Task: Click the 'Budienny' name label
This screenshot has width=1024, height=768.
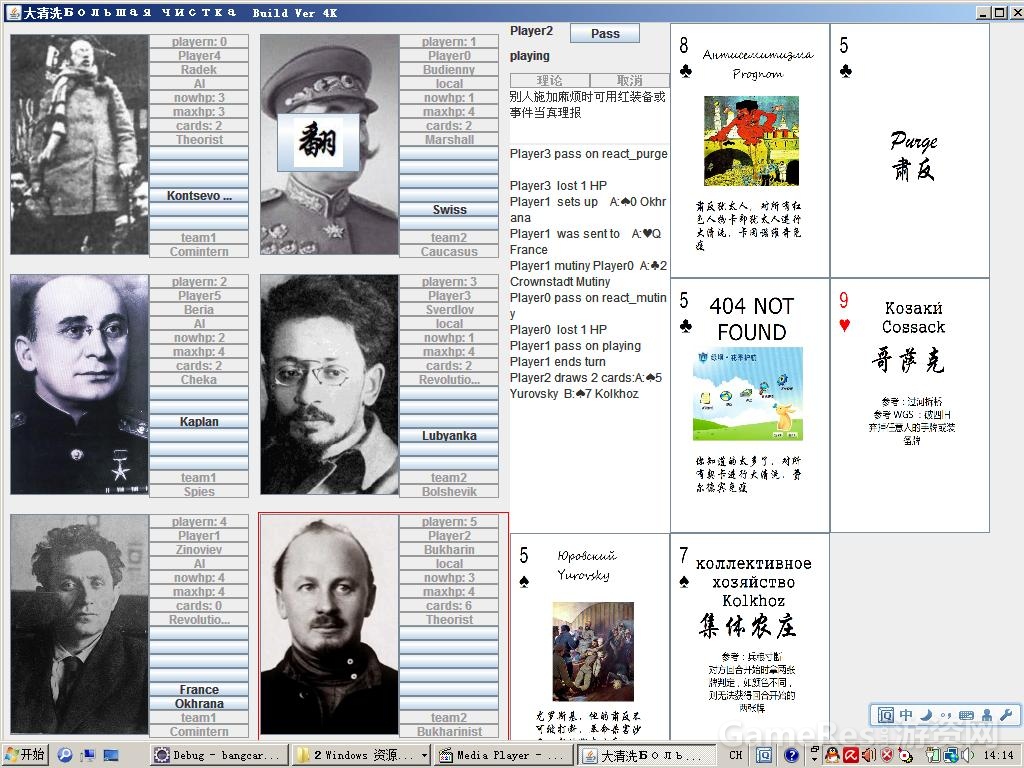Action: [449, 69]
